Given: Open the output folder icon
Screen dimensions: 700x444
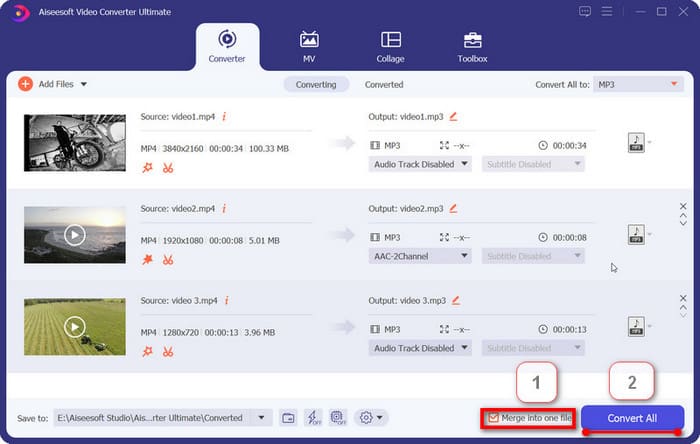Looking at the screenshot, I should 288,418.
